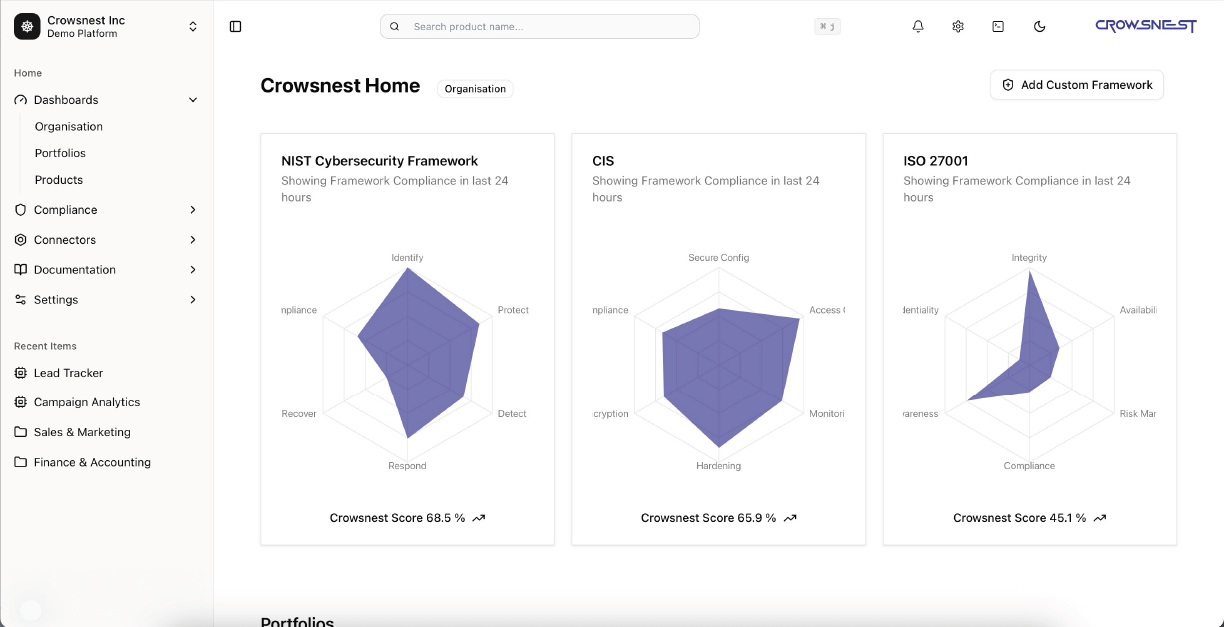Image resolution: width=1224 pixels, height=627 pixels.
Task: Click the Lead Tracker chip icon
Action: (x=21, y=373)
